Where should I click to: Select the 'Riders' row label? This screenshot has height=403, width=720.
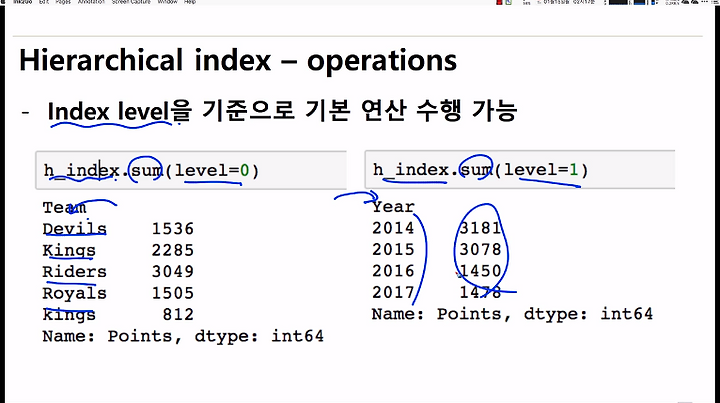coord(74,271)
